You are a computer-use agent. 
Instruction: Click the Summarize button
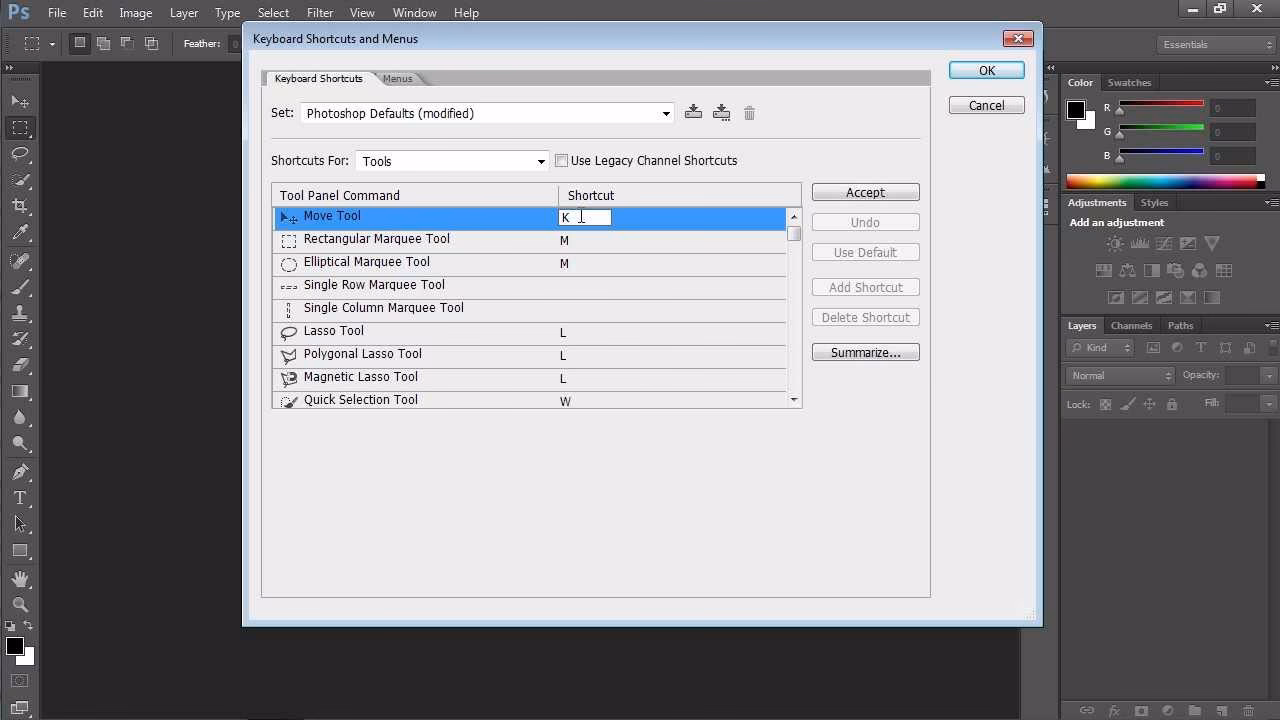[865, 352]
